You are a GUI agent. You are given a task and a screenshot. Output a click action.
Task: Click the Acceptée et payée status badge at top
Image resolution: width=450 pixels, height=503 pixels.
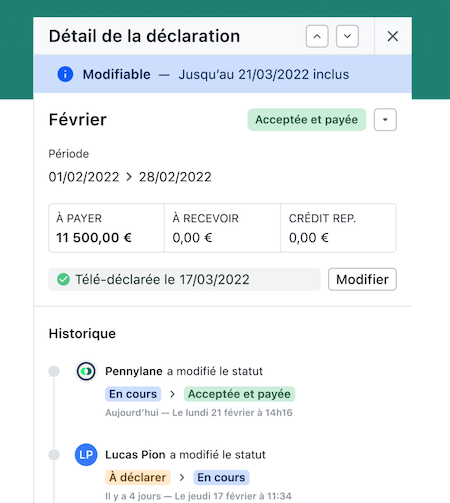click(x=307, y=120)
